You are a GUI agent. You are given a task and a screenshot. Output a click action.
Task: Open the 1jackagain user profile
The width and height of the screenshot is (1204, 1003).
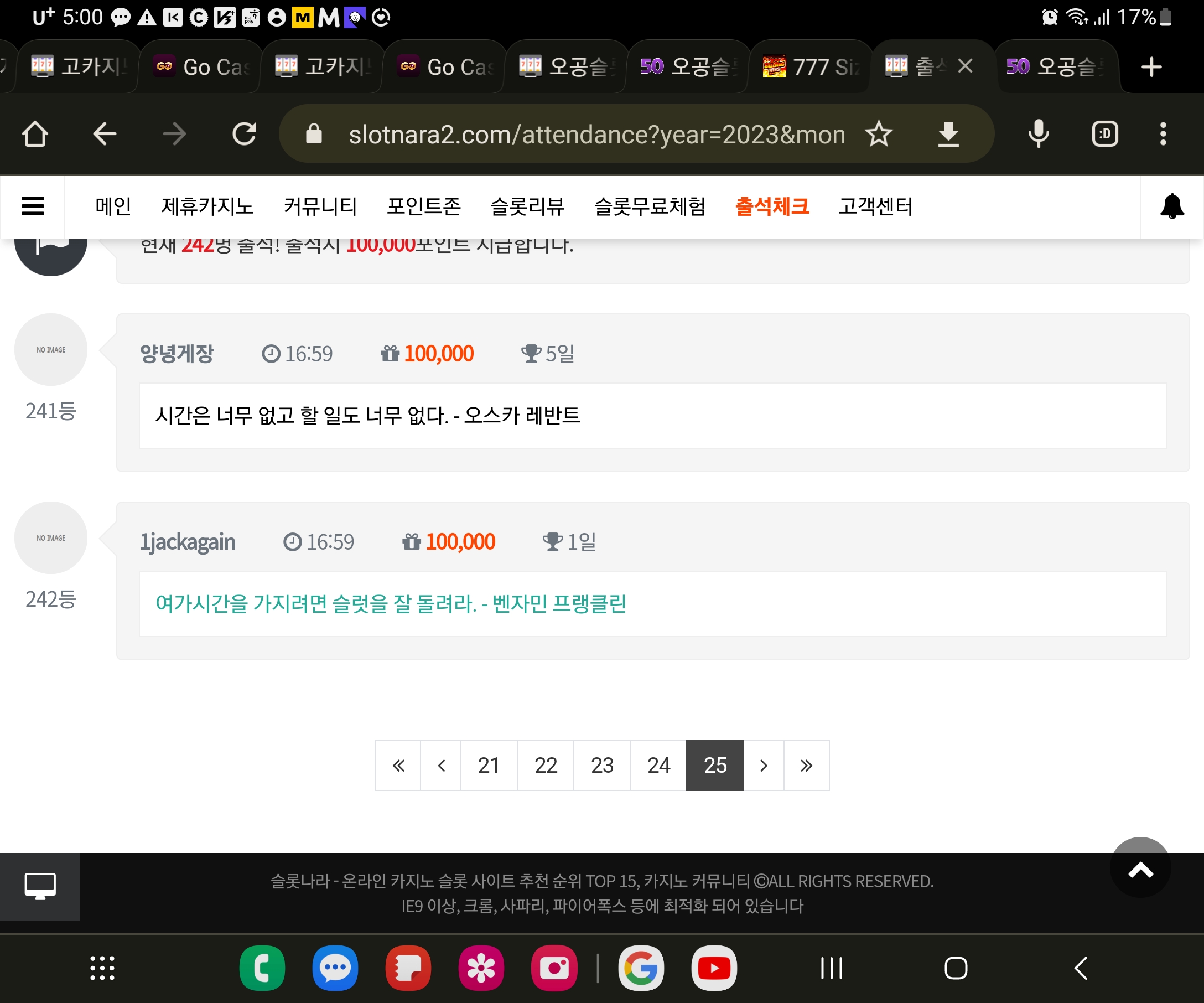coord(188,541)
